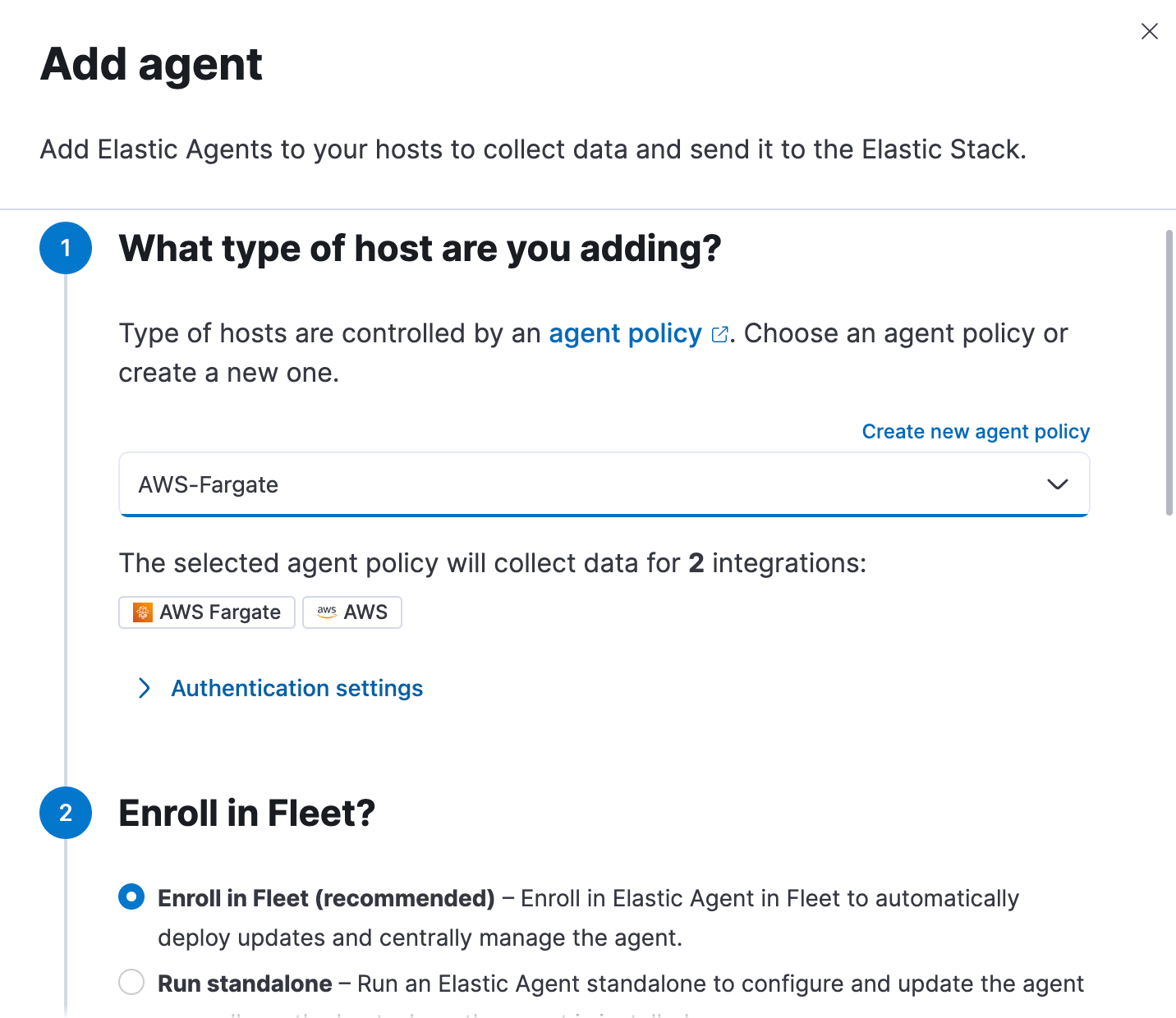Open the agent policy documentation link
Image resolution: width=1176 pixels, height=1018 pixels.
(x=625, y=334)
